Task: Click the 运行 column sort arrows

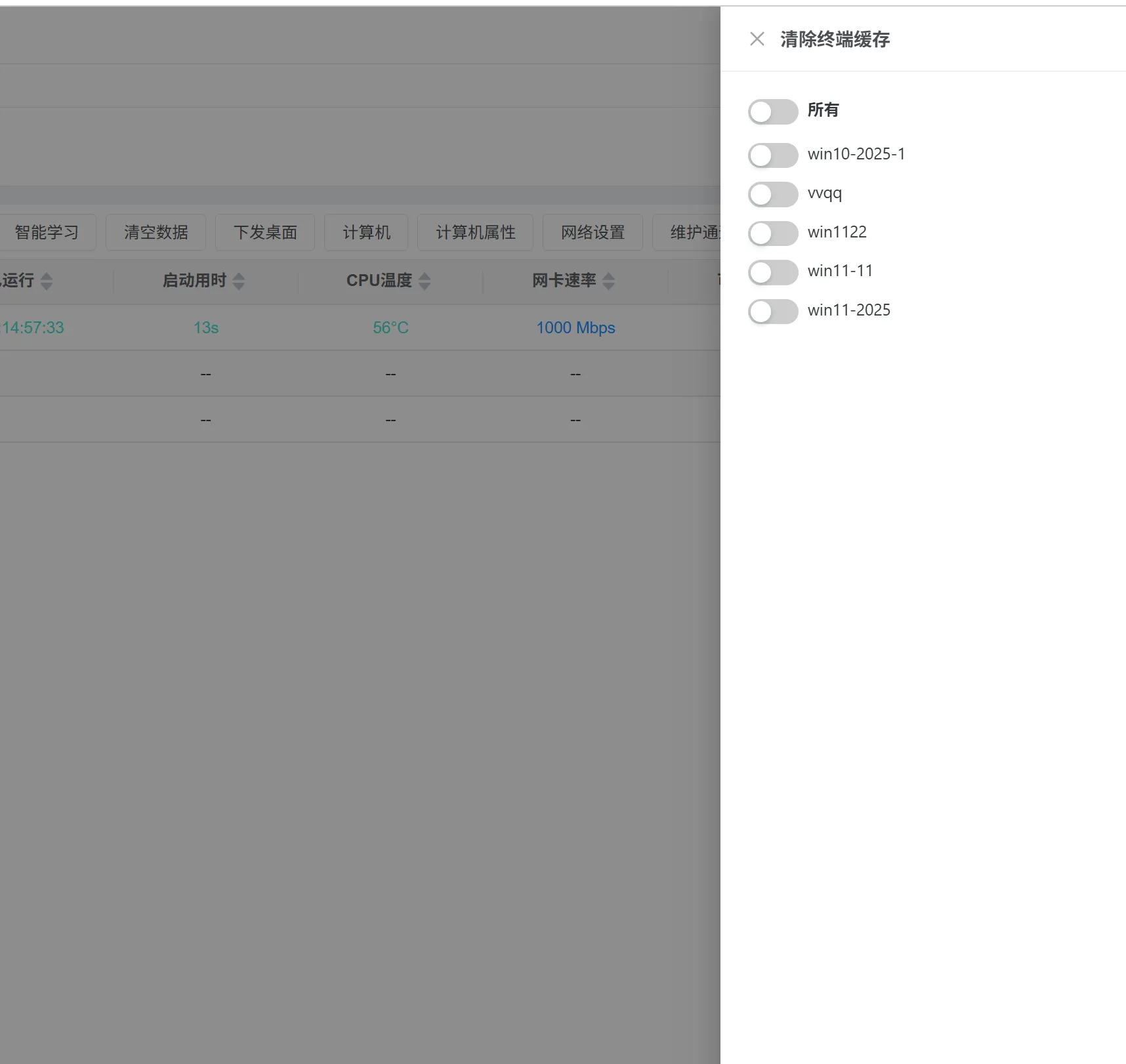Action: (x=46, y=281)
